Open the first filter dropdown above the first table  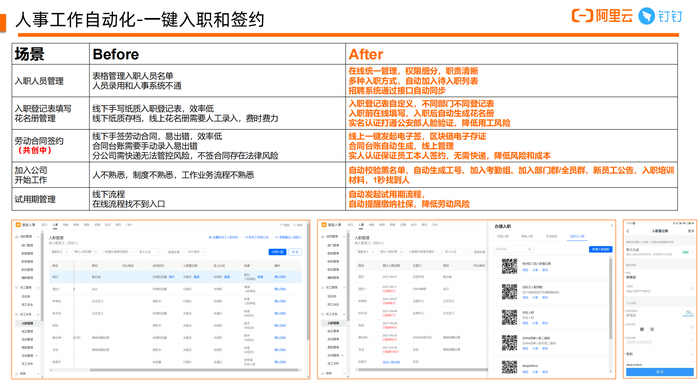click(59, 252)
